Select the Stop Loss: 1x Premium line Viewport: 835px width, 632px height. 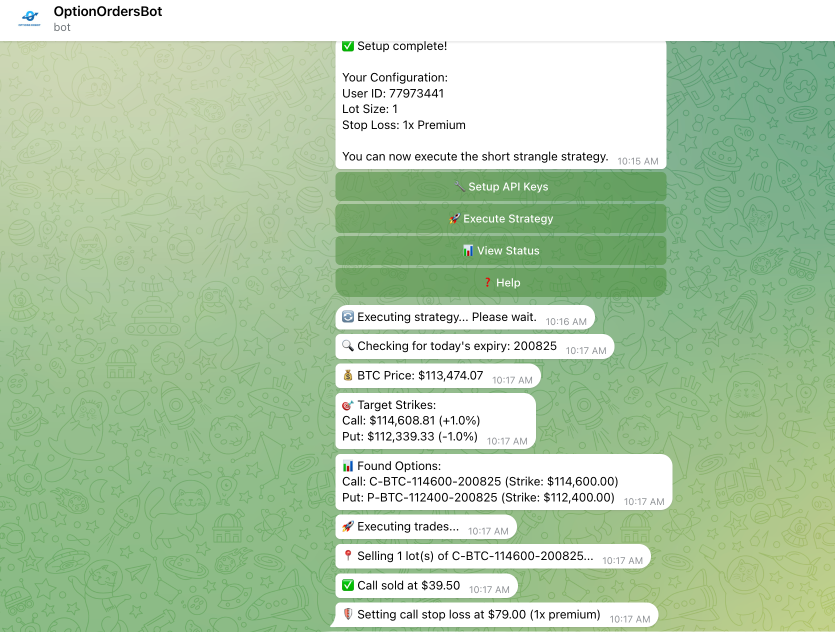tap(404, 125)
